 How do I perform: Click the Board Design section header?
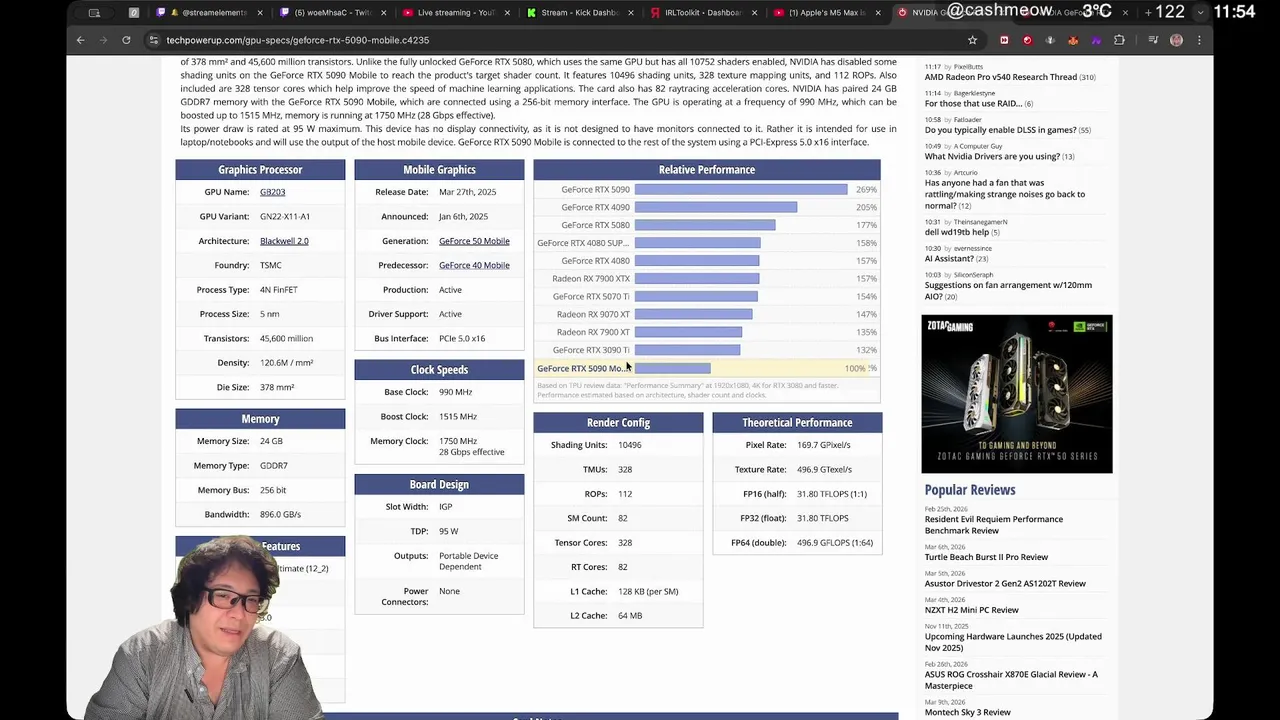[439, 485]
